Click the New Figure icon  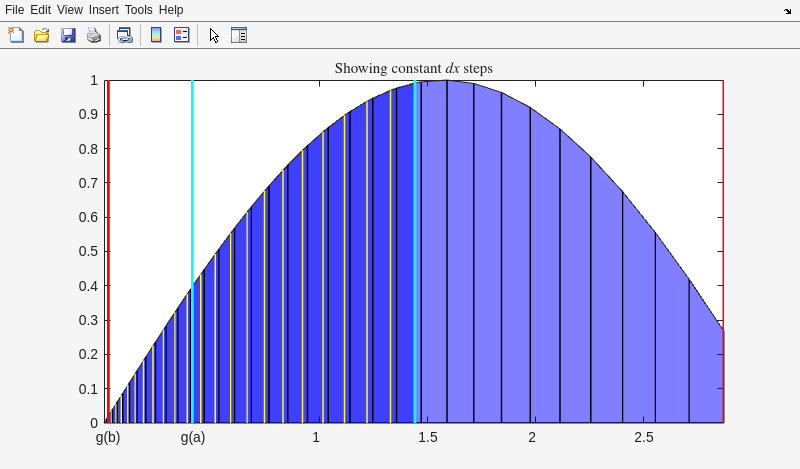16,35
